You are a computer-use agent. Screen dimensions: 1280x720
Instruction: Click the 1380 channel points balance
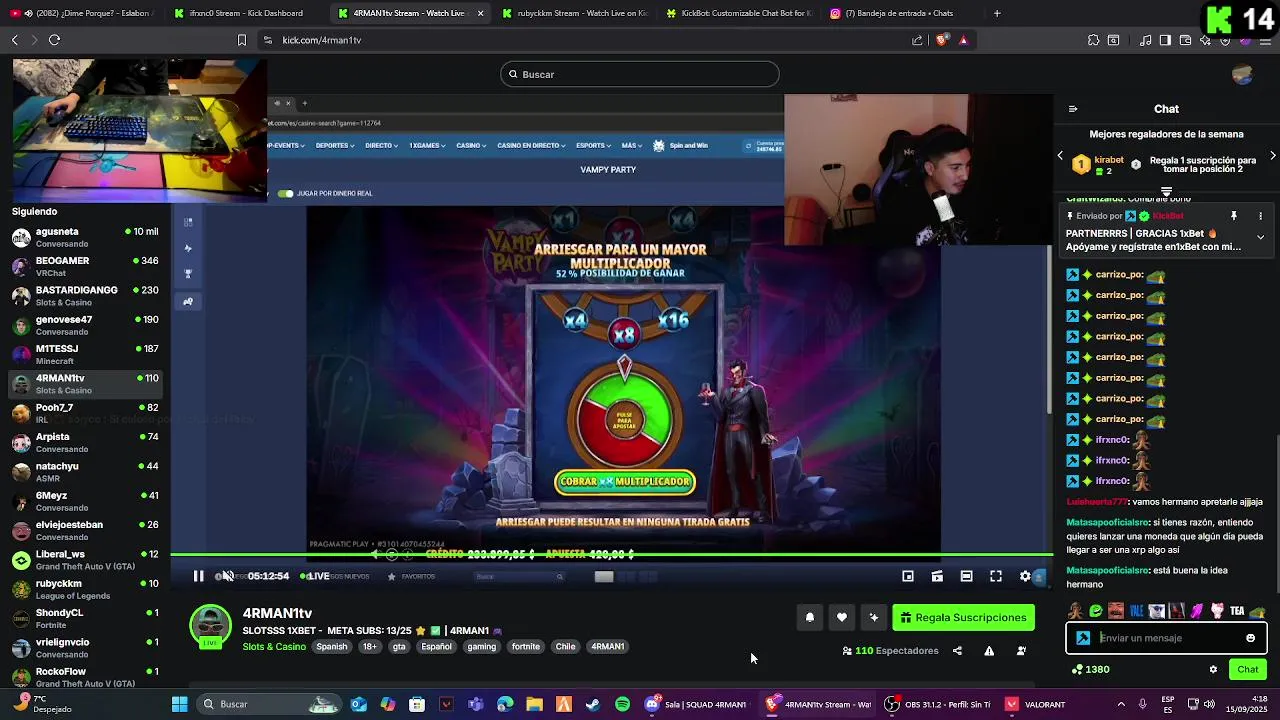coord(1090,670)
